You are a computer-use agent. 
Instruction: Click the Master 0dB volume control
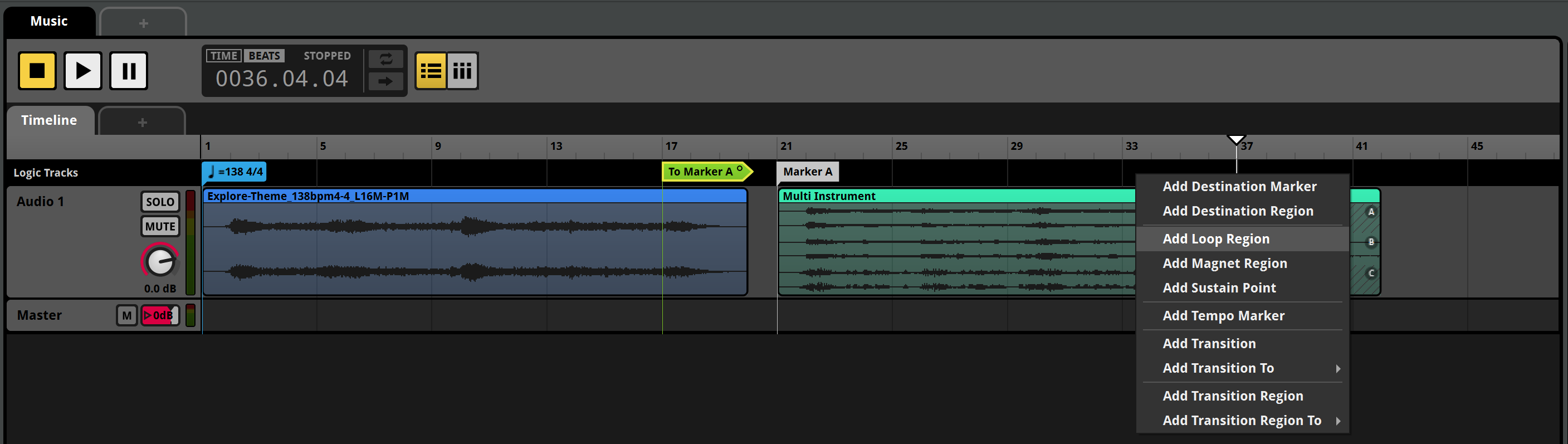pyautogui.click(x=160, y=315)
